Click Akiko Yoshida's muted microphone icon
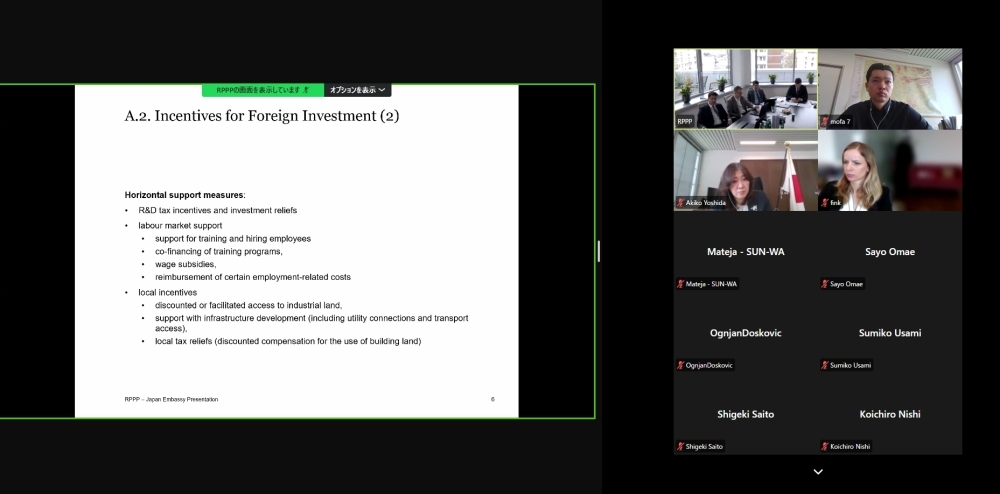The width and height of the screenshot is (1000, 494). pos(681,203)
